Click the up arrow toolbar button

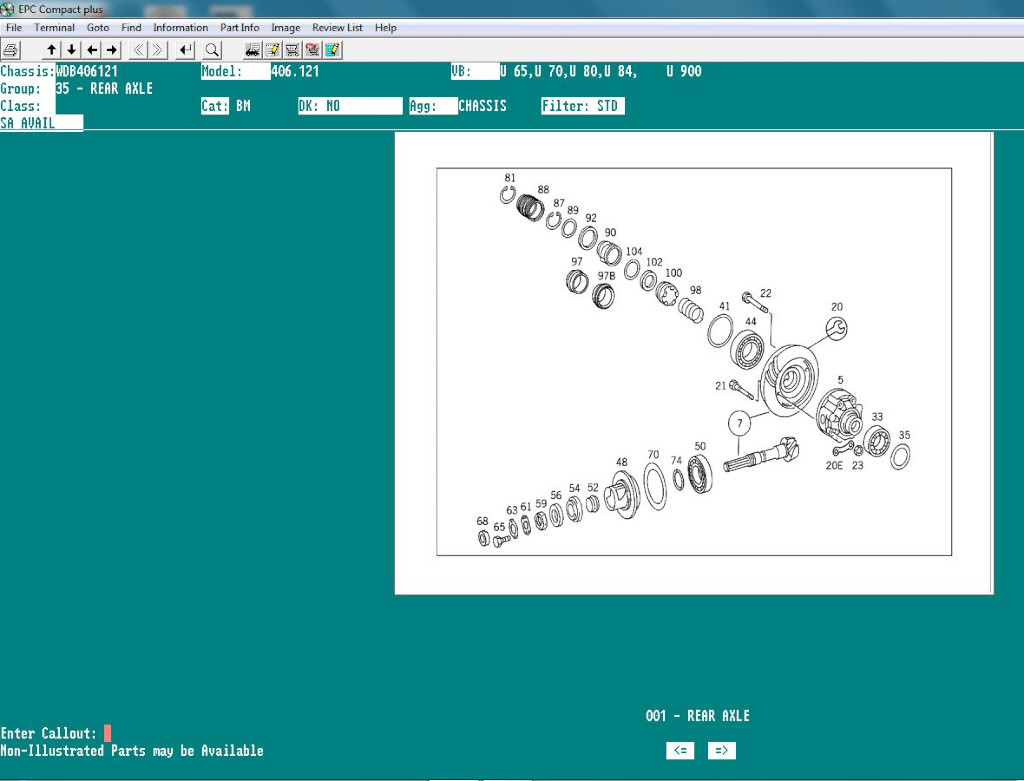51,50
